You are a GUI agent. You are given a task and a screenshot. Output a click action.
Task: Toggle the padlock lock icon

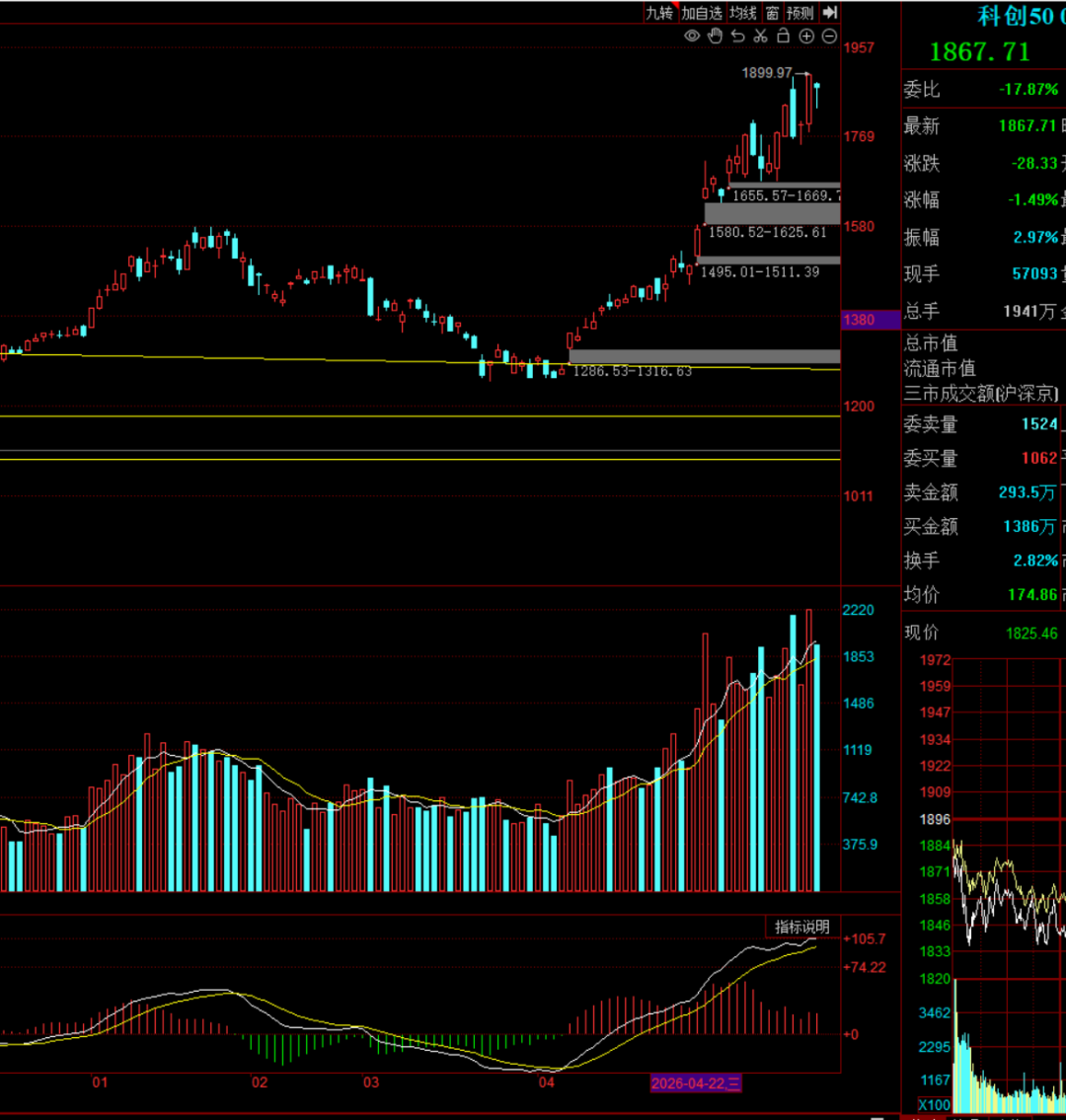click(x=783, y=36)
